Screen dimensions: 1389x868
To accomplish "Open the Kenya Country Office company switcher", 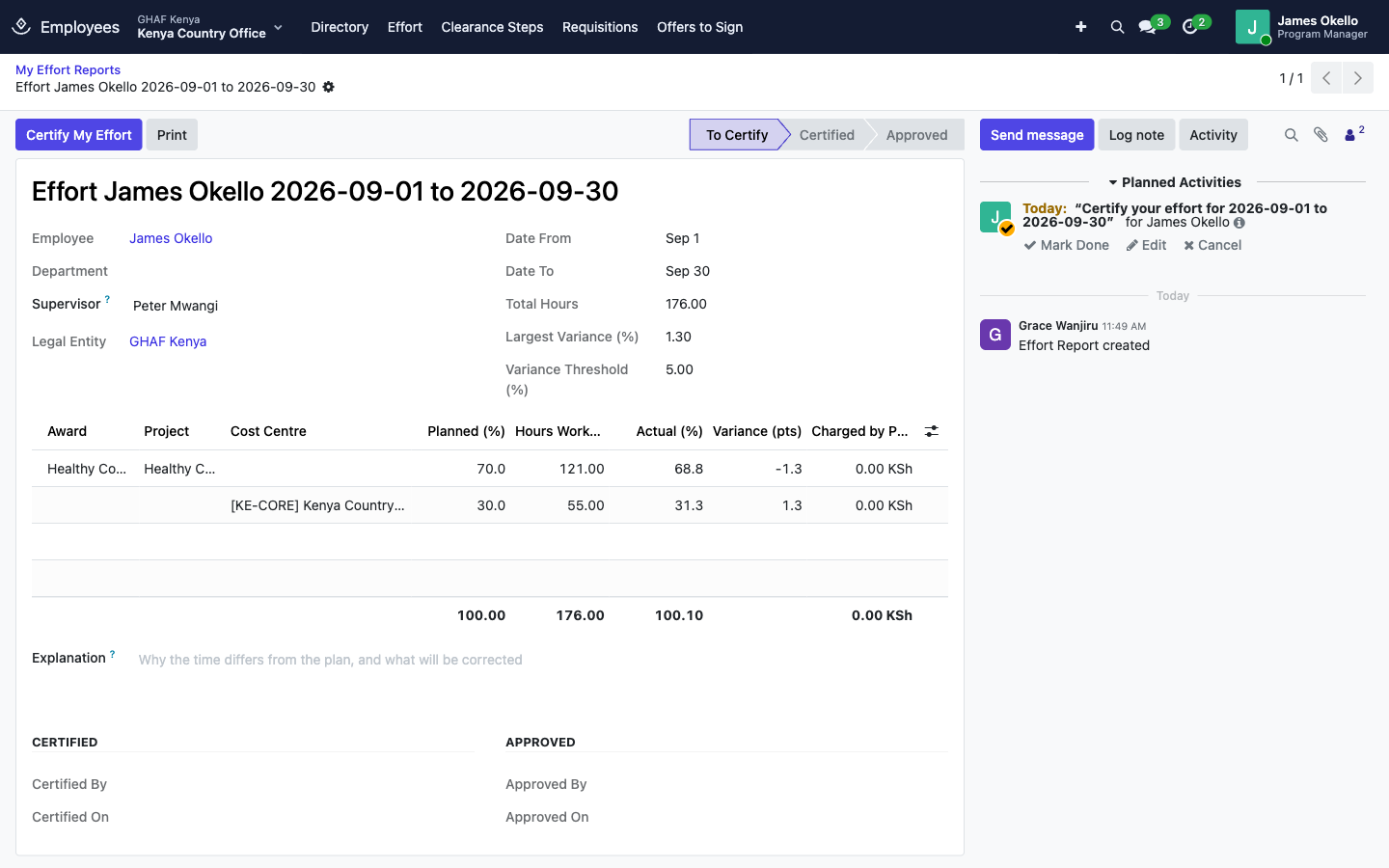I will [209, 27].
